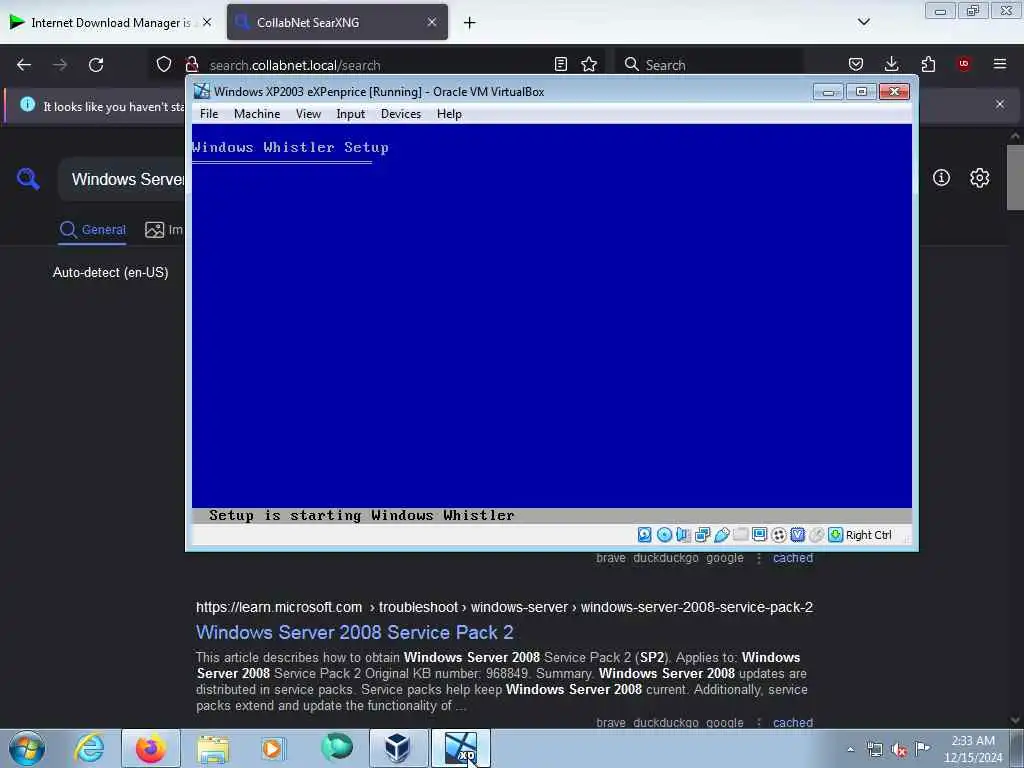This screenshot has height=768, width=1024.
Task: Click the Firefox page vertical scrollbar
Action: point(1015,178)
